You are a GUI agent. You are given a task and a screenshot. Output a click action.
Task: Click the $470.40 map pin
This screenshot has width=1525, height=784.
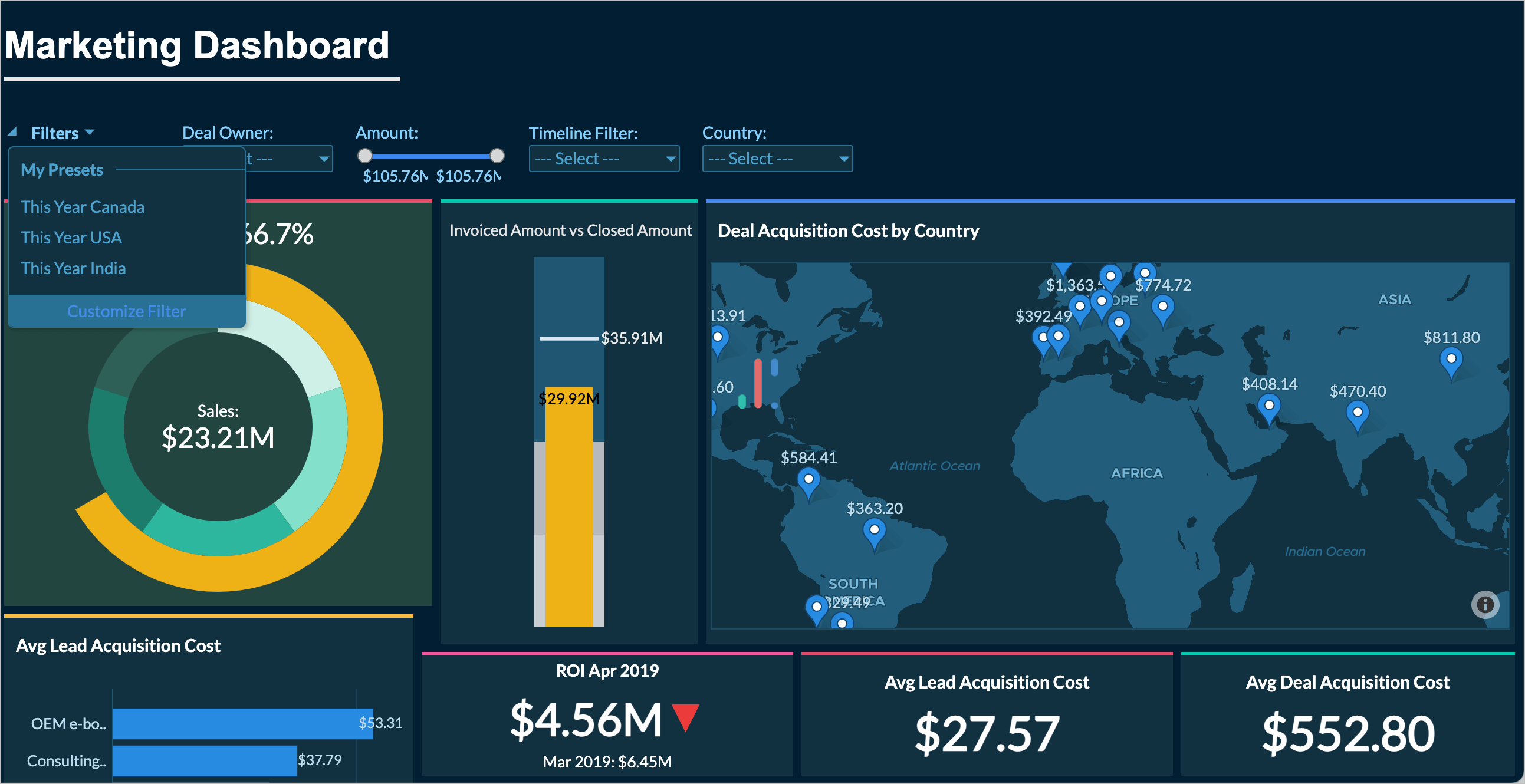[x=1357, y=413]
